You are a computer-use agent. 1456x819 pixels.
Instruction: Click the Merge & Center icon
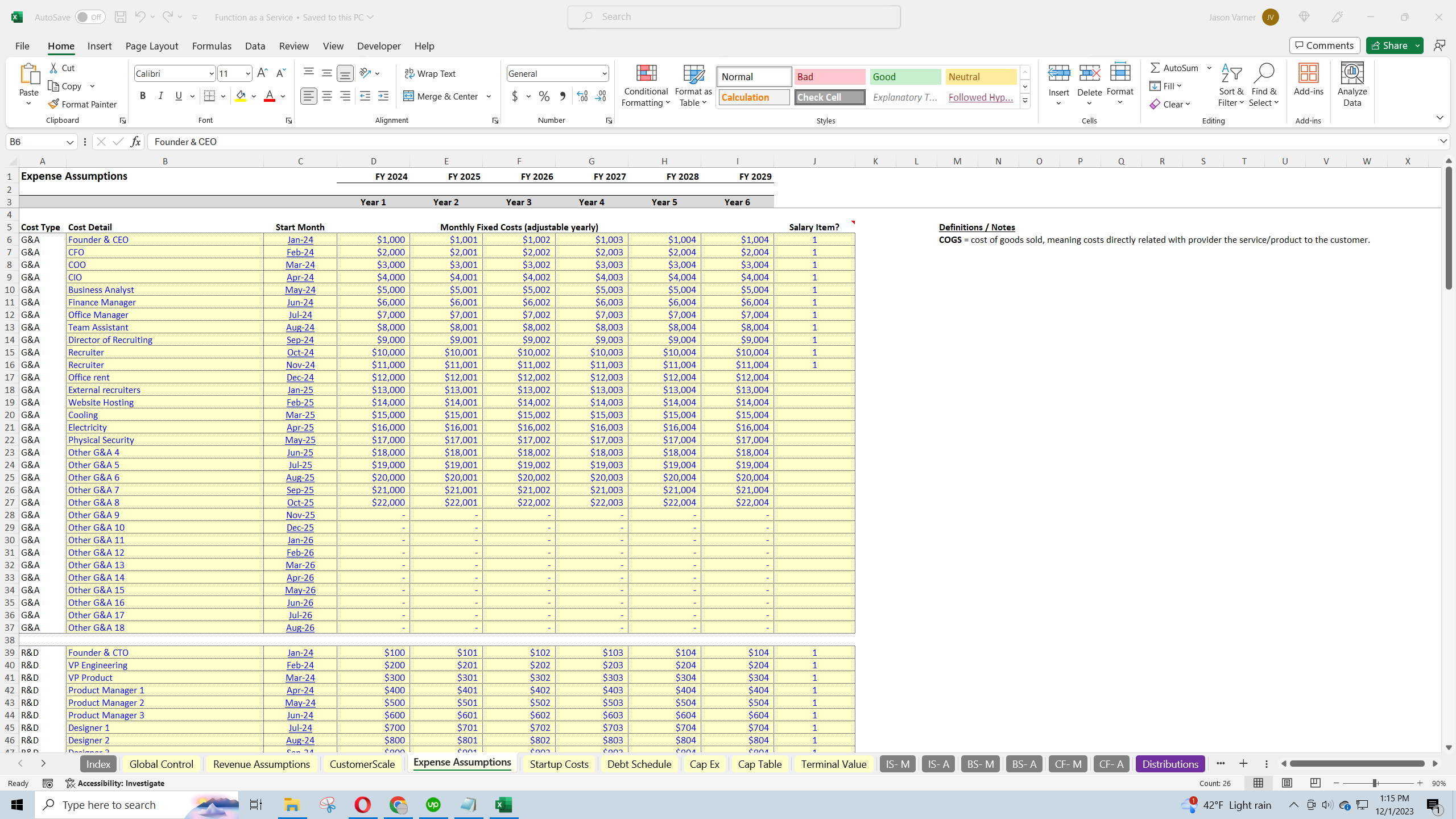[409, 96]
